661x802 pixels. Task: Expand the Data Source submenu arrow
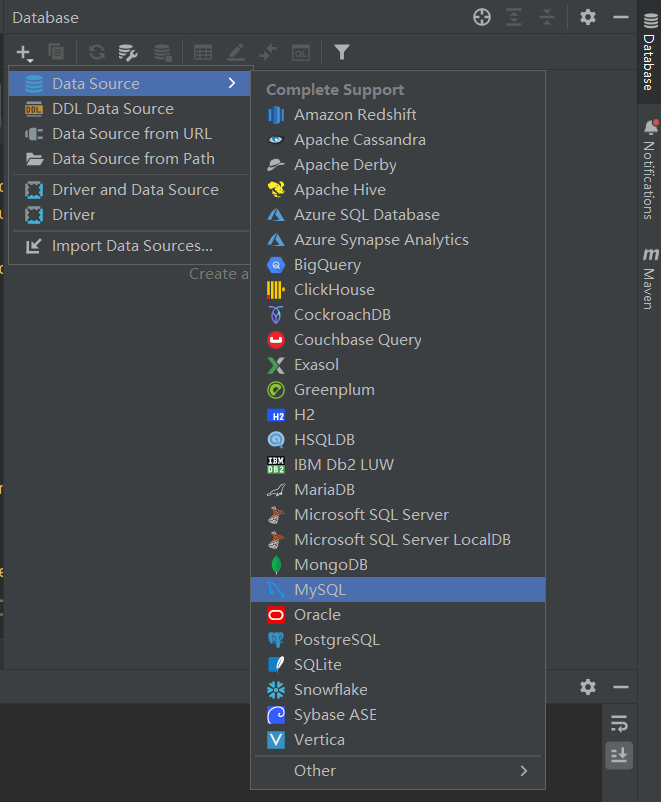click(x=232, y=83)
